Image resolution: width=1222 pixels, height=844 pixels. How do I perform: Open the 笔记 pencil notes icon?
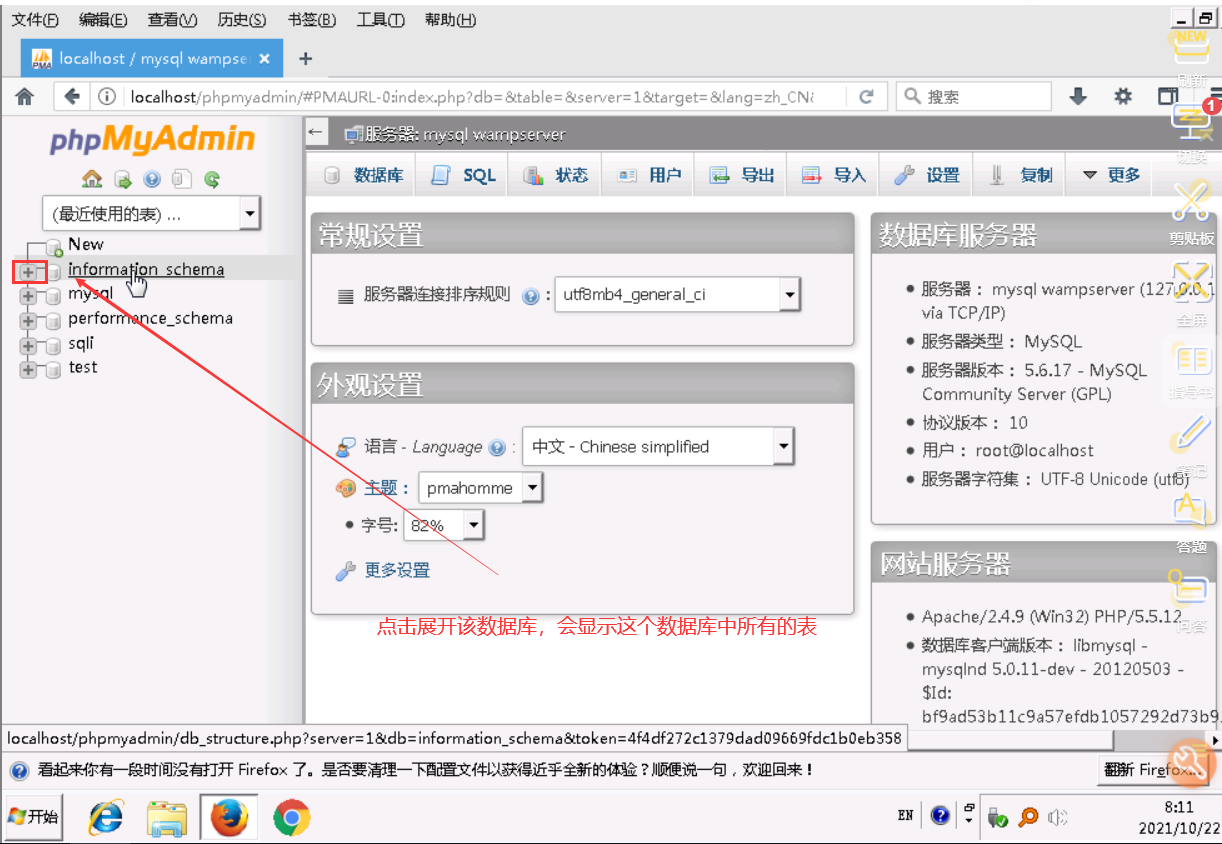coord(1191,433)
